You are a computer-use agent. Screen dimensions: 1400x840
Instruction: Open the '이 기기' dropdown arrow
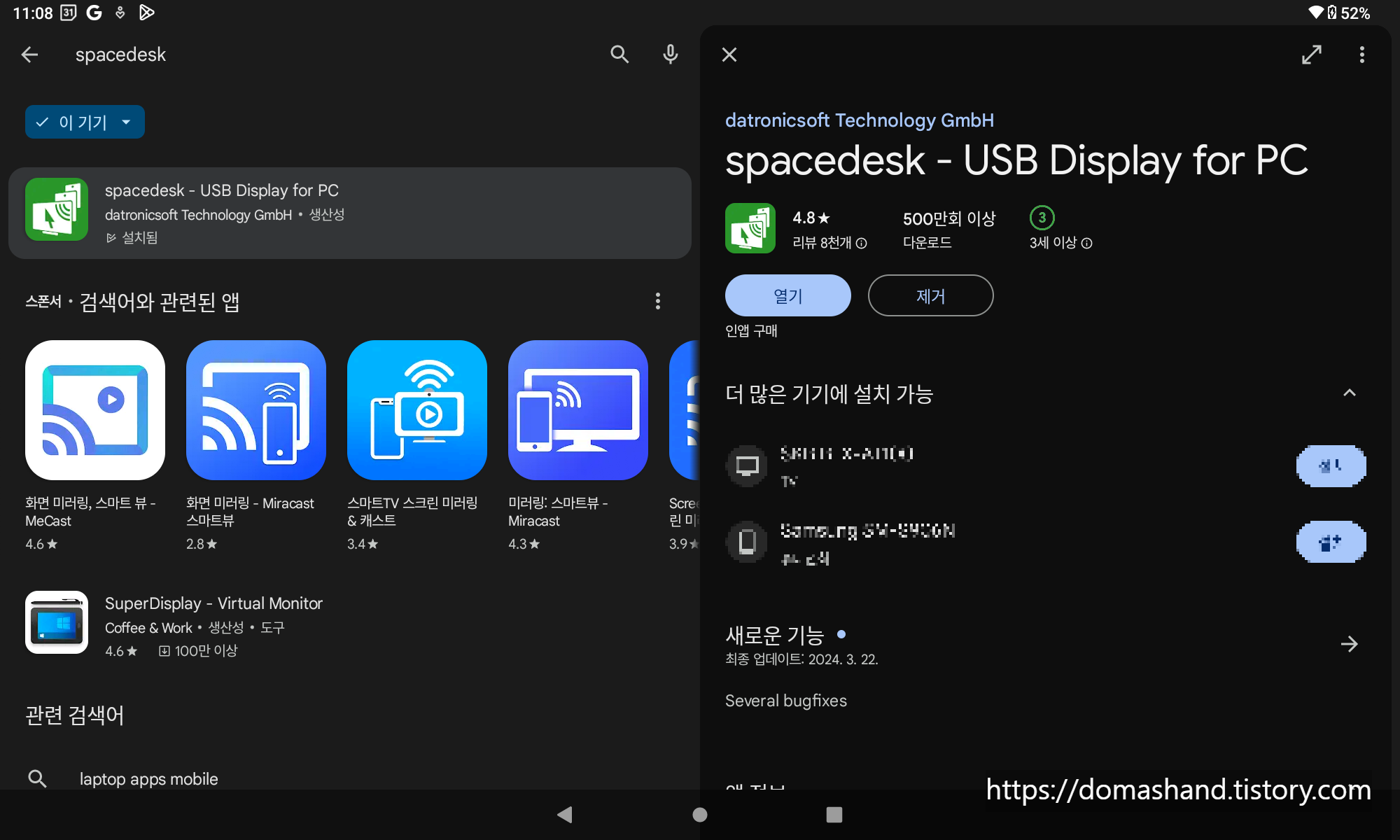click(127, 122)
